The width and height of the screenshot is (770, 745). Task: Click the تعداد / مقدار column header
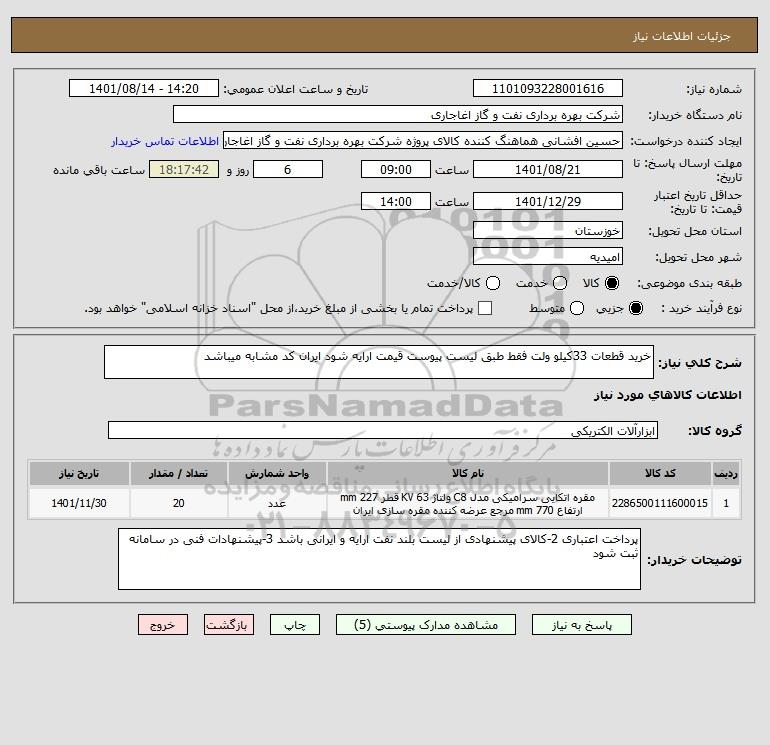tap(178, 473)
